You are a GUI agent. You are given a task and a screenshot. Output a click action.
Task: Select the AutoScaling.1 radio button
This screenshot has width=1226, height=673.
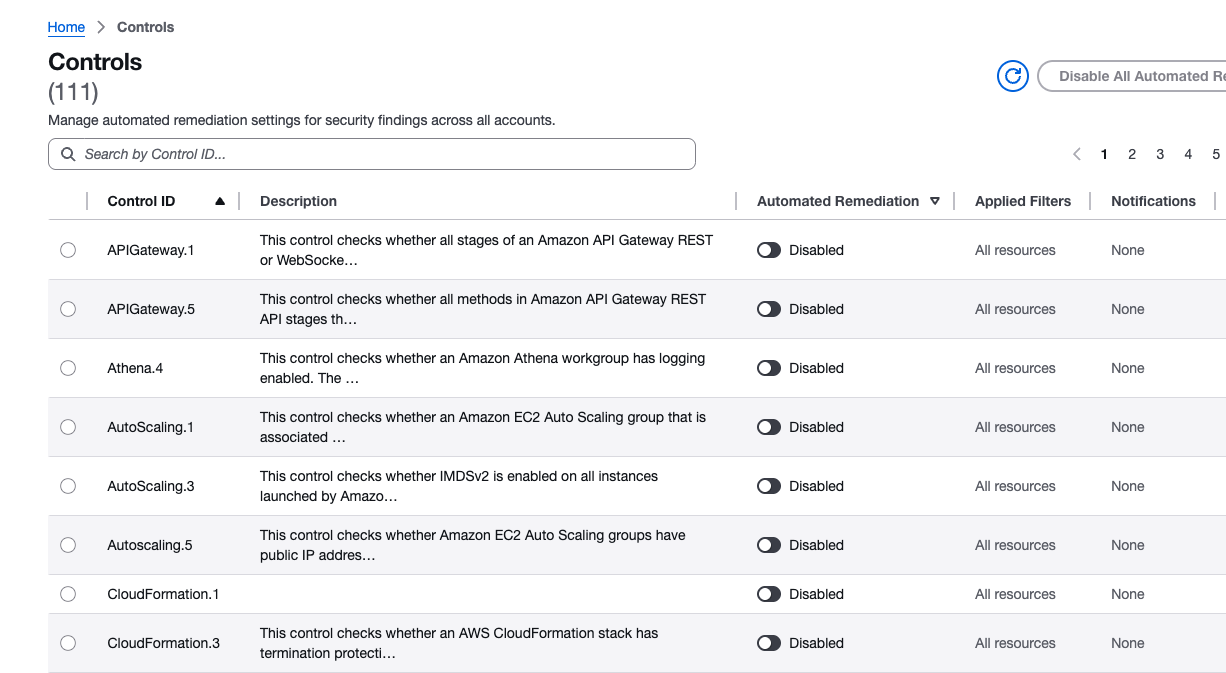68,427
